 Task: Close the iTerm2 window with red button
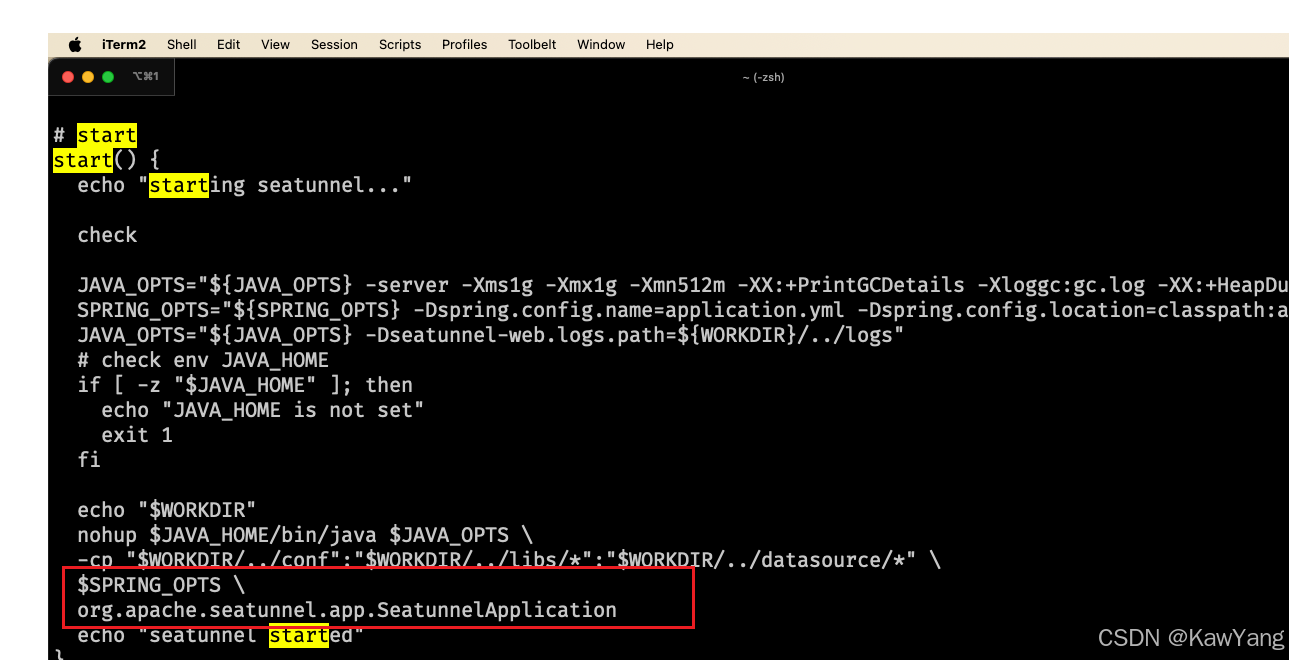click(68, 77)
